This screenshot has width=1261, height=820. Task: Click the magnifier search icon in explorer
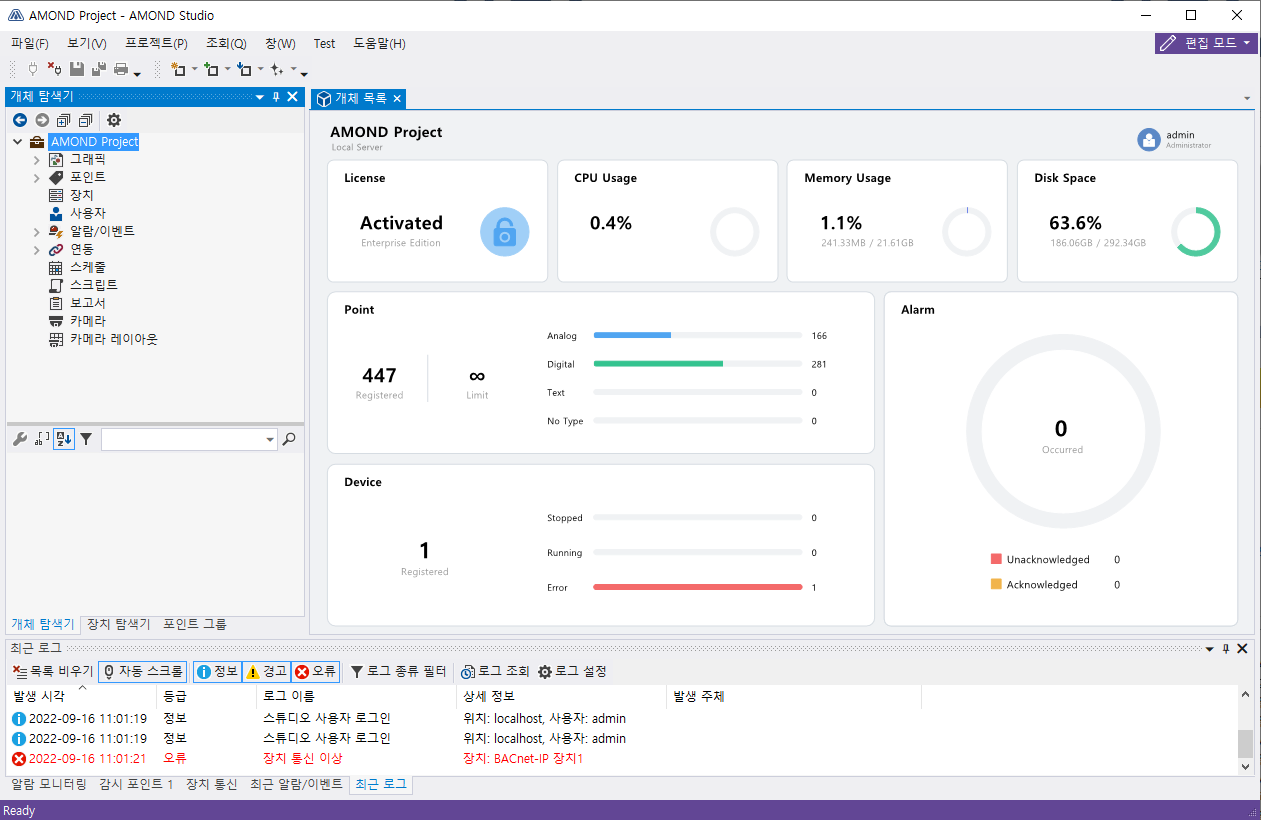pos(289,439)
